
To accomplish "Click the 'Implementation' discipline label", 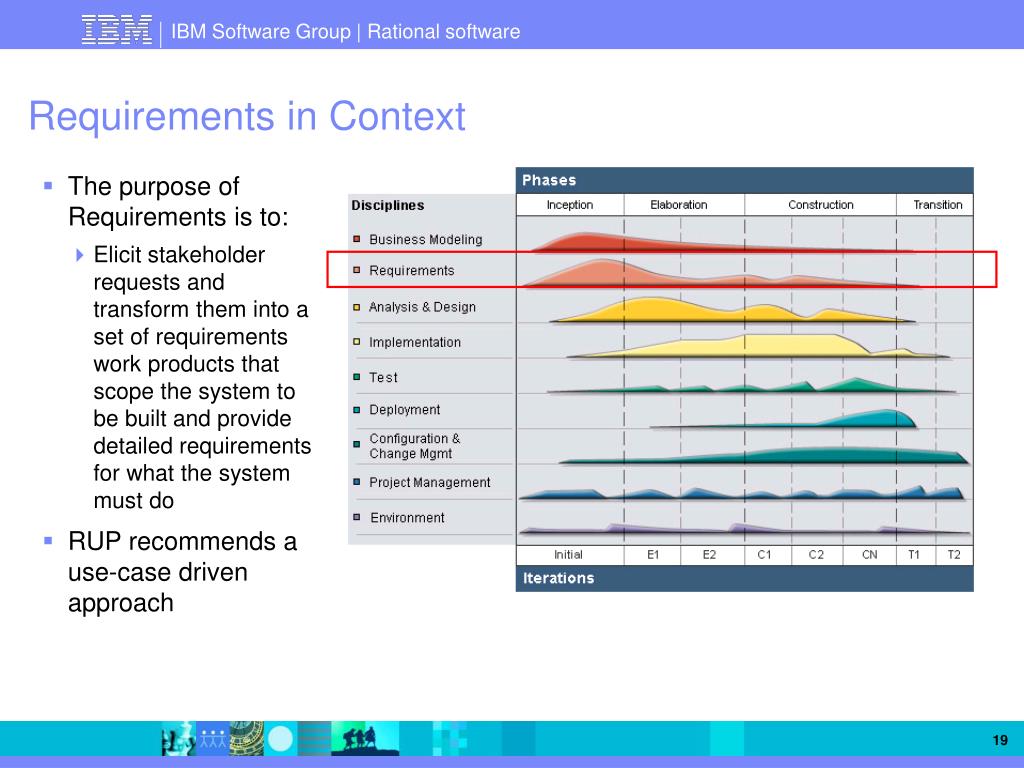I will (x=415, y=342).
